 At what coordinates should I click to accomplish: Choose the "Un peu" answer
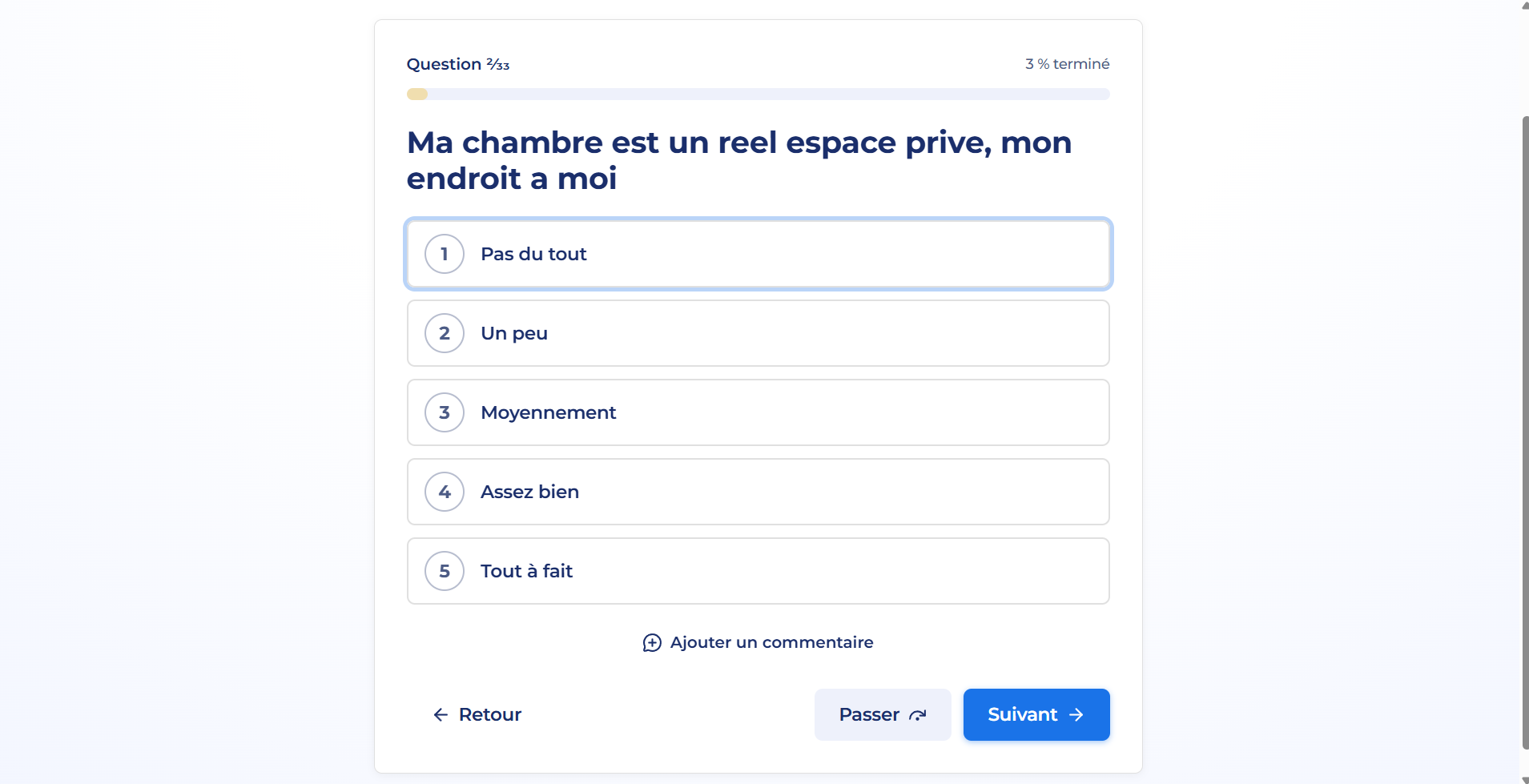[x=757, y=333]
